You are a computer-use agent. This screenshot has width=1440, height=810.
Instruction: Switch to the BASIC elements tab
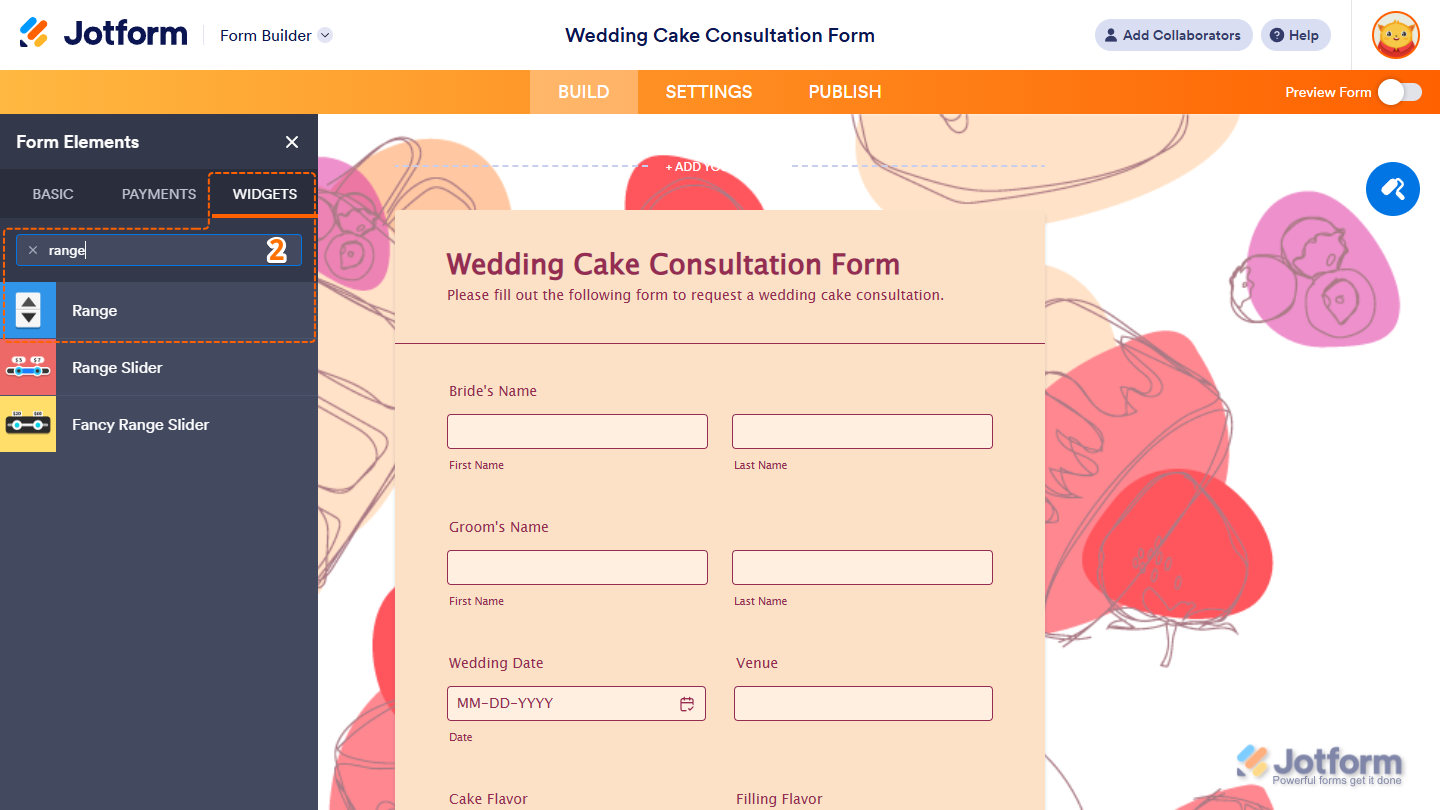coord(52,194)
